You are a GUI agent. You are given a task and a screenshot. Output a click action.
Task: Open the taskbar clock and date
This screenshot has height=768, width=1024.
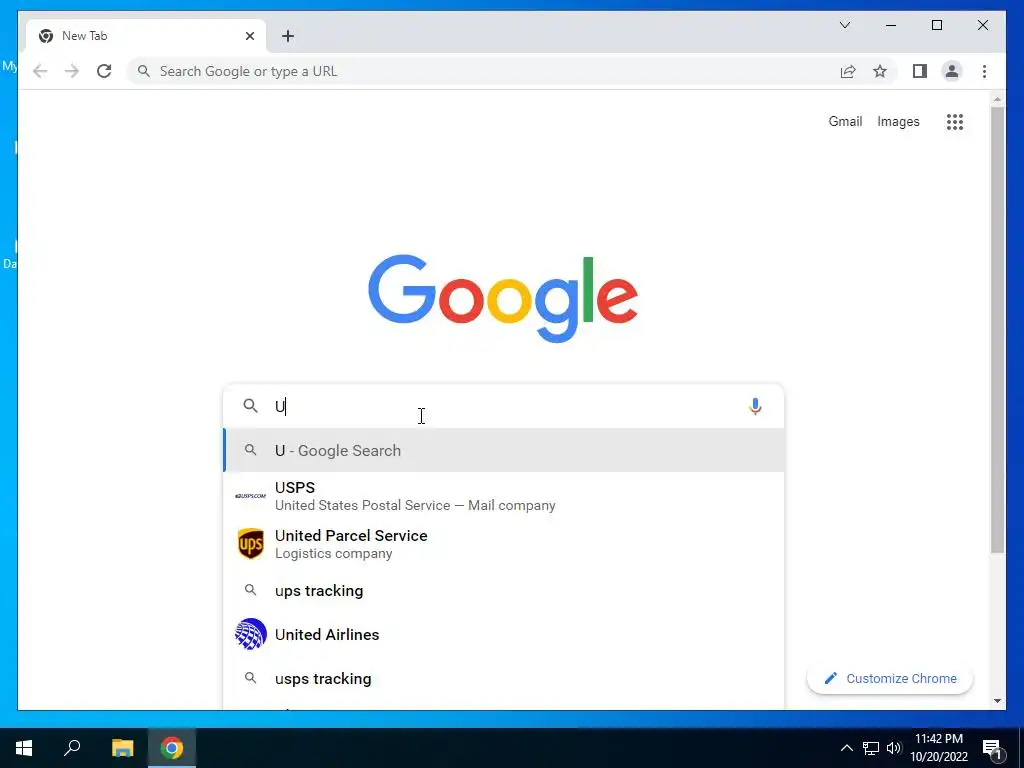pyautogui.click(x=938, y=748)
